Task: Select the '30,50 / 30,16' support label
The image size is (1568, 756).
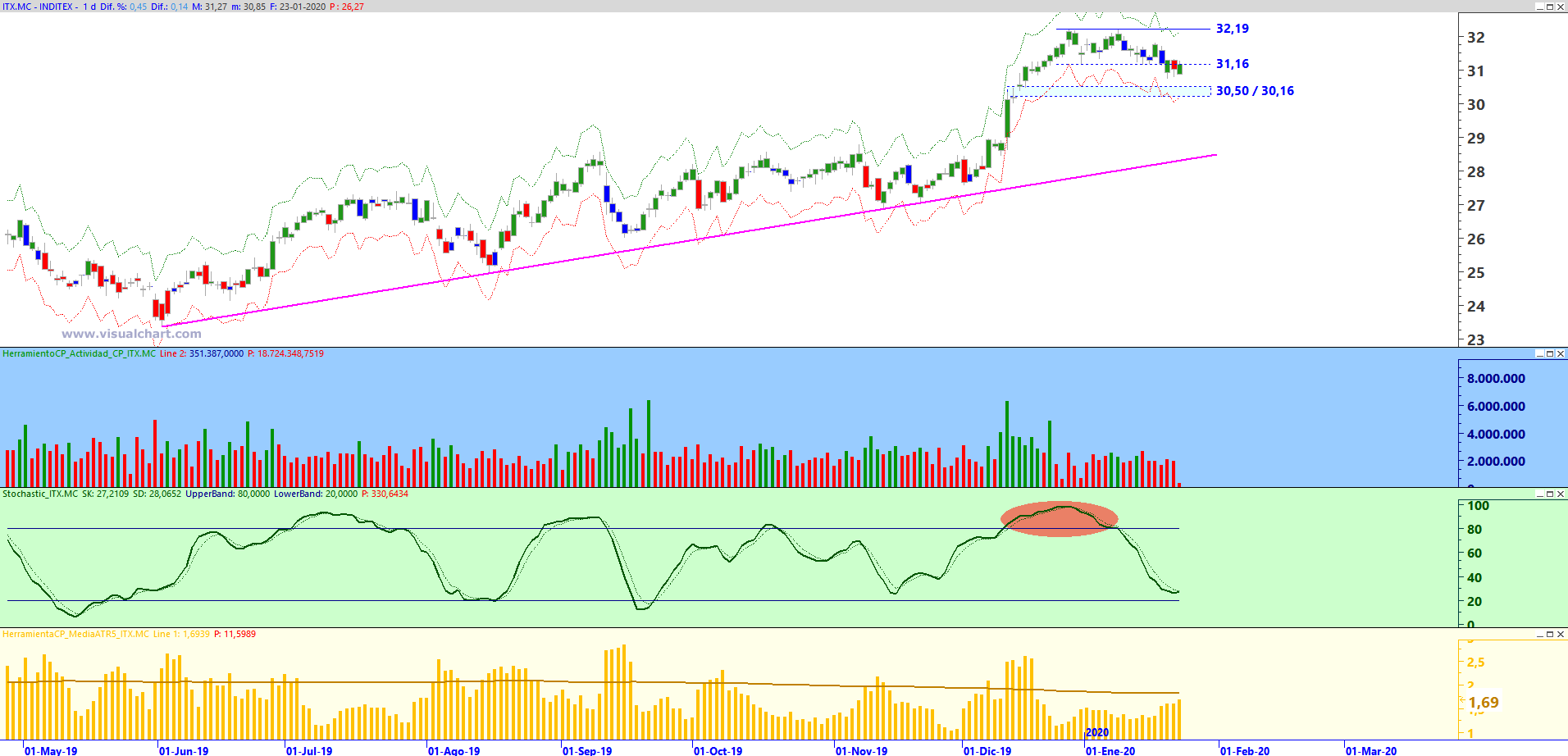Action: (x=1255, y=91)
